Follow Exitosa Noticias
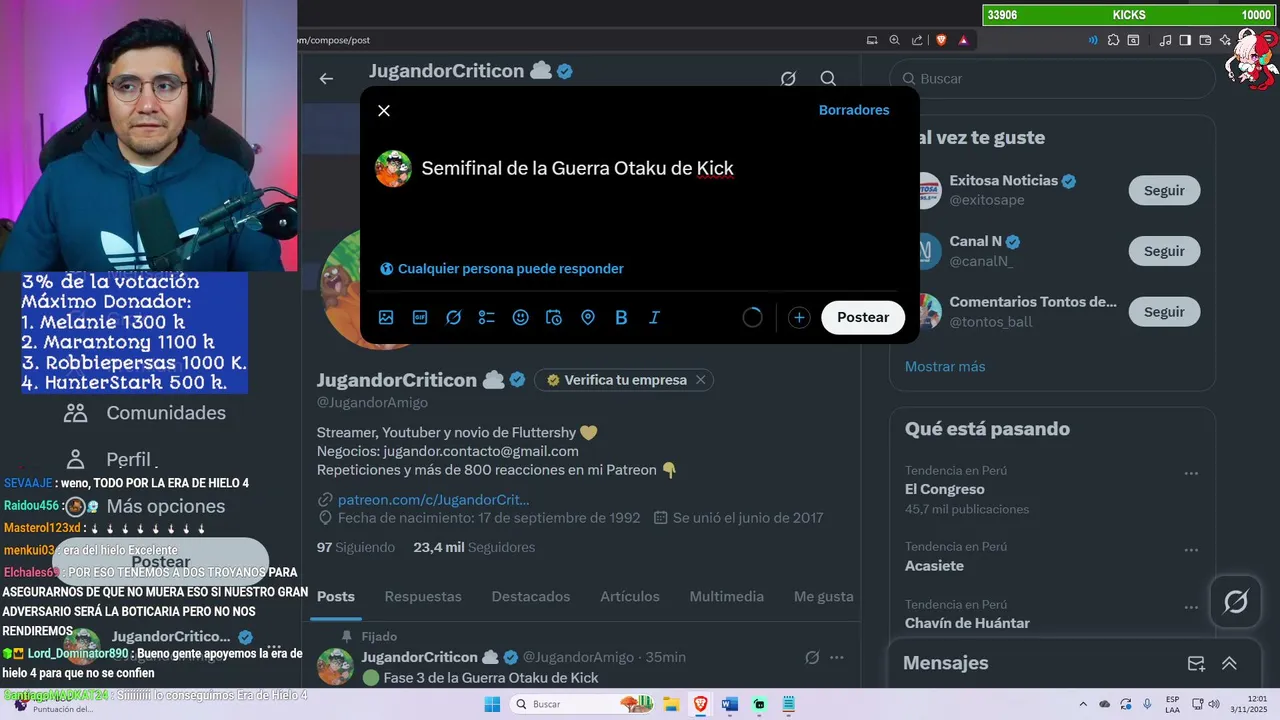 (x=1164, y=190)
